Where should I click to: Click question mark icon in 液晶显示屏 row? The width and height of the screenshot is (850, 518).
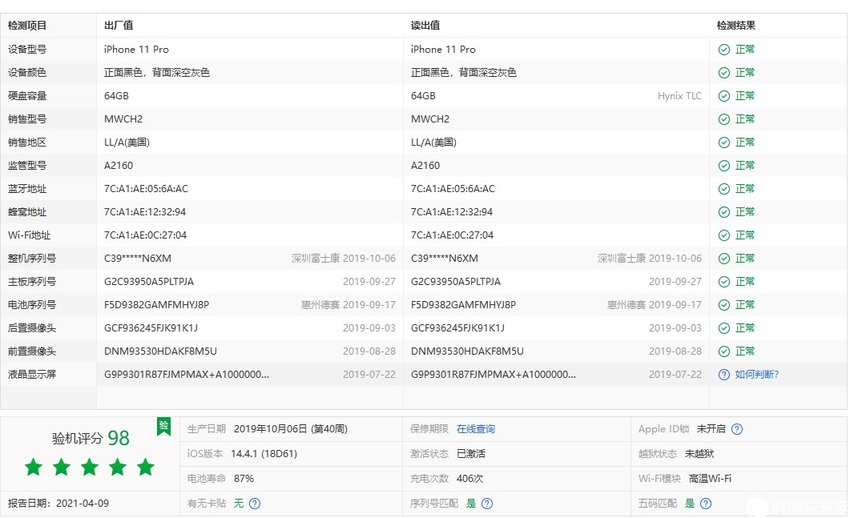(724, 374)
